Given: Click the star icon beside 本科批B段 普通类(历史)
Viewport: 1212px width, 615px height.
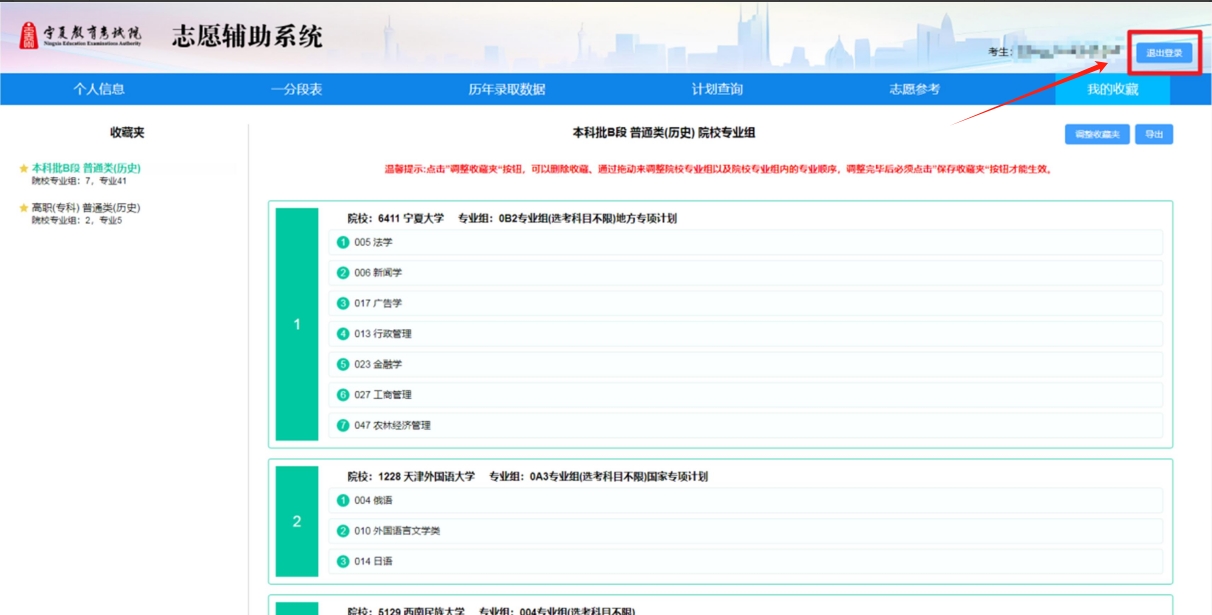Looking at the screenshot, I should (x=24, y=168).
